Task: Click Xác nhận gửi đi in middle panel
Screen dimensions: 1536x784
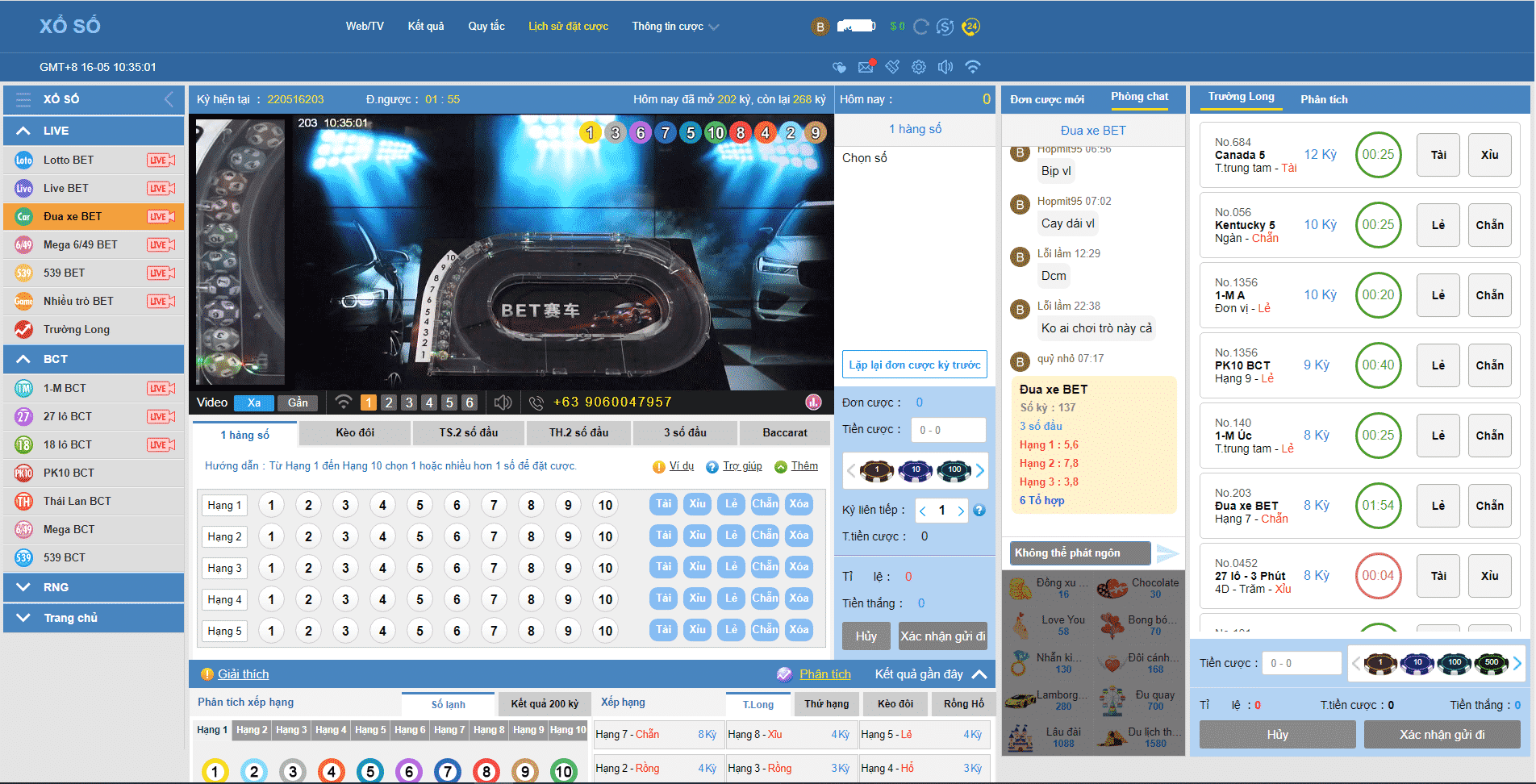Action: point(942,636)
